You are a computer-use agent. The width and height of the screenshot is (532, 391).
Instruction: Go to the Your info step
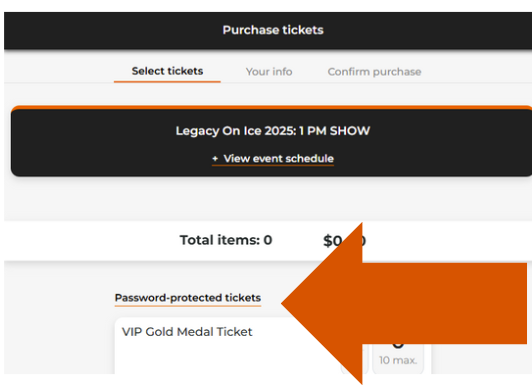(269, 72)
